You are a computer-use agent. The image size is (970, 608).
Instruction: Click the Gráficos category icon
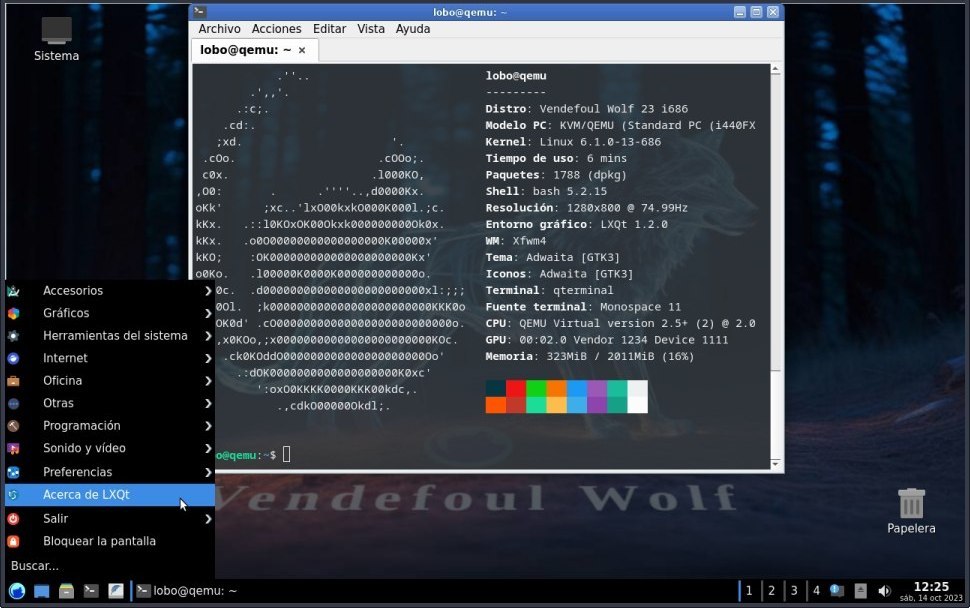(14, 313)
